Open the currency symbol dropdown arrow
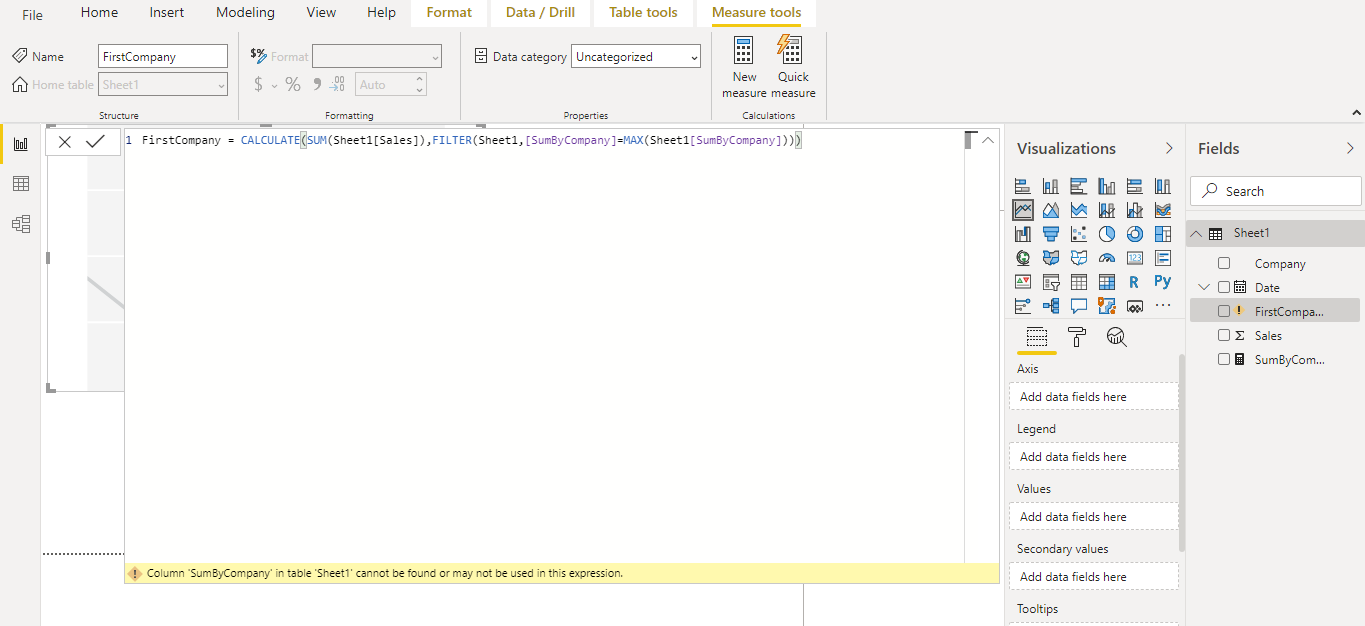 pos(274,86)
